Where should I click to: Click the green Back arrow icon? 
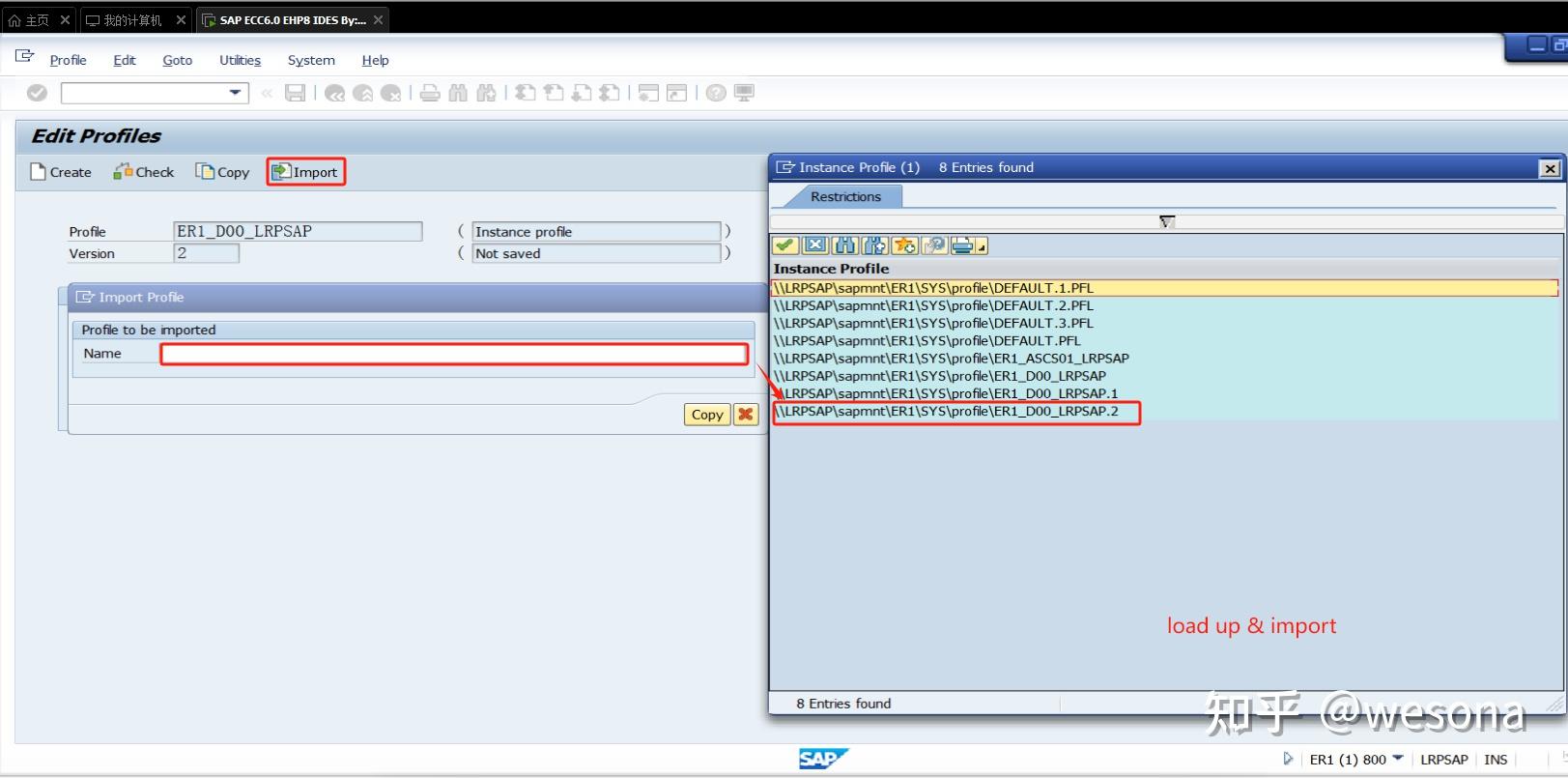tap(334, 93)
